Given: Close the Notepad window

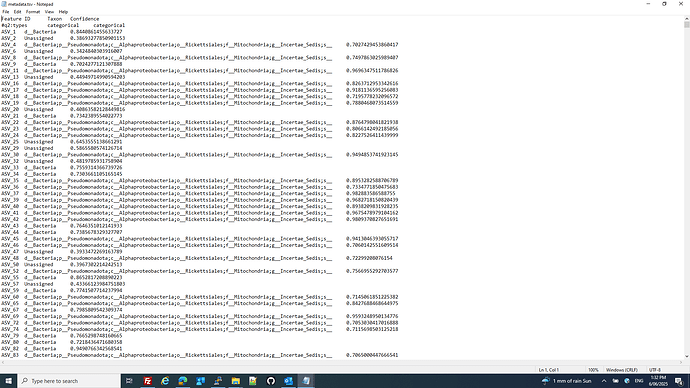Looking at the screenshot, I should coord(681,4).
